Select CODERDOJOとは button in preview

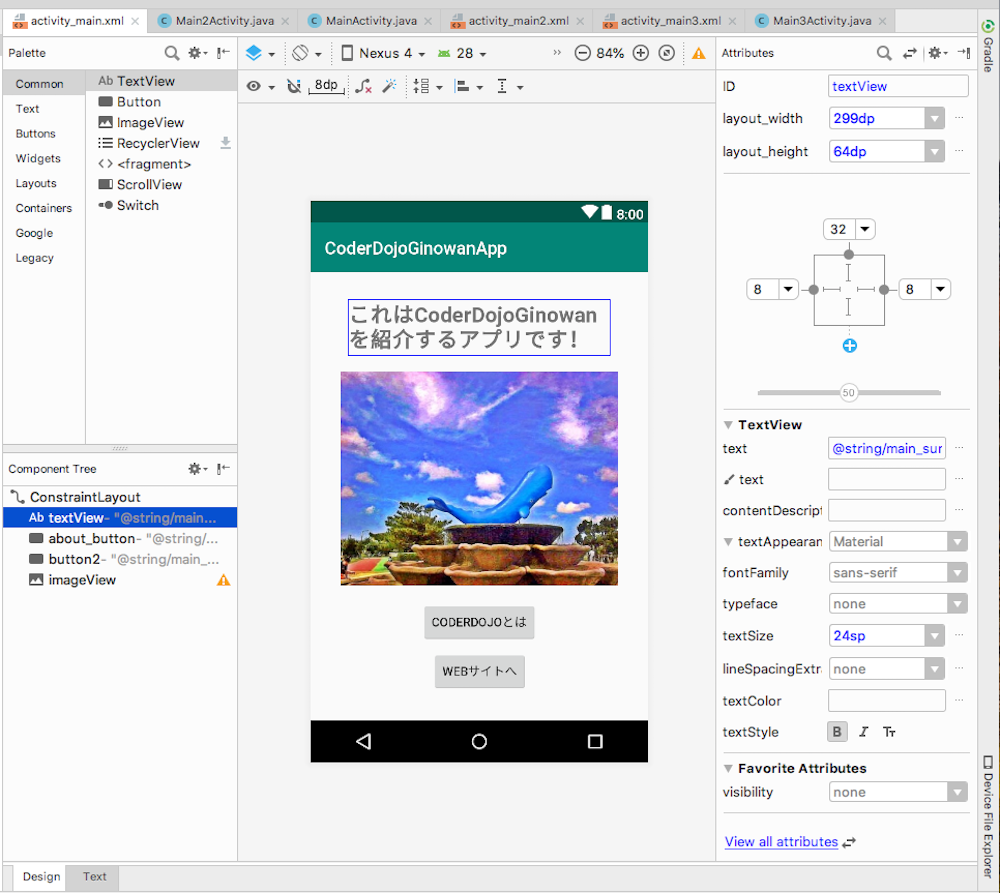pyautogui.click(x=479, y=623)
